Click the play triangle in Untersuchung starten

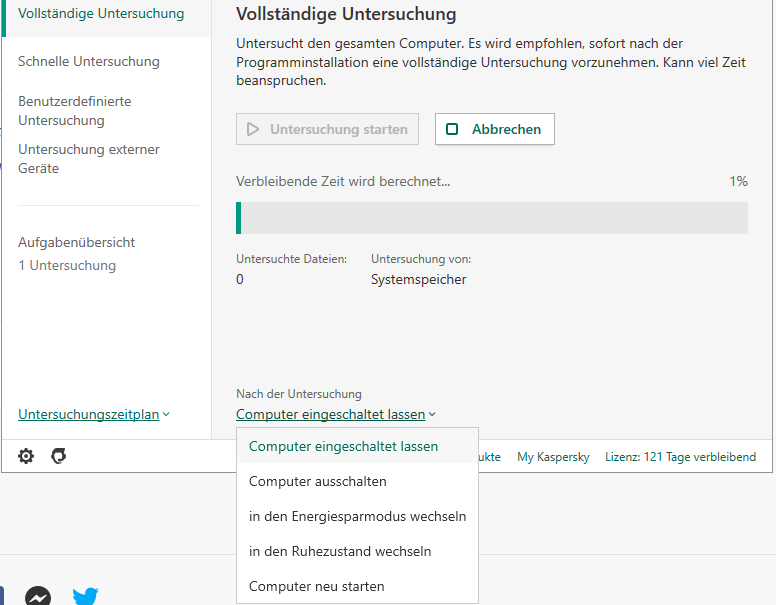(253, 129)
